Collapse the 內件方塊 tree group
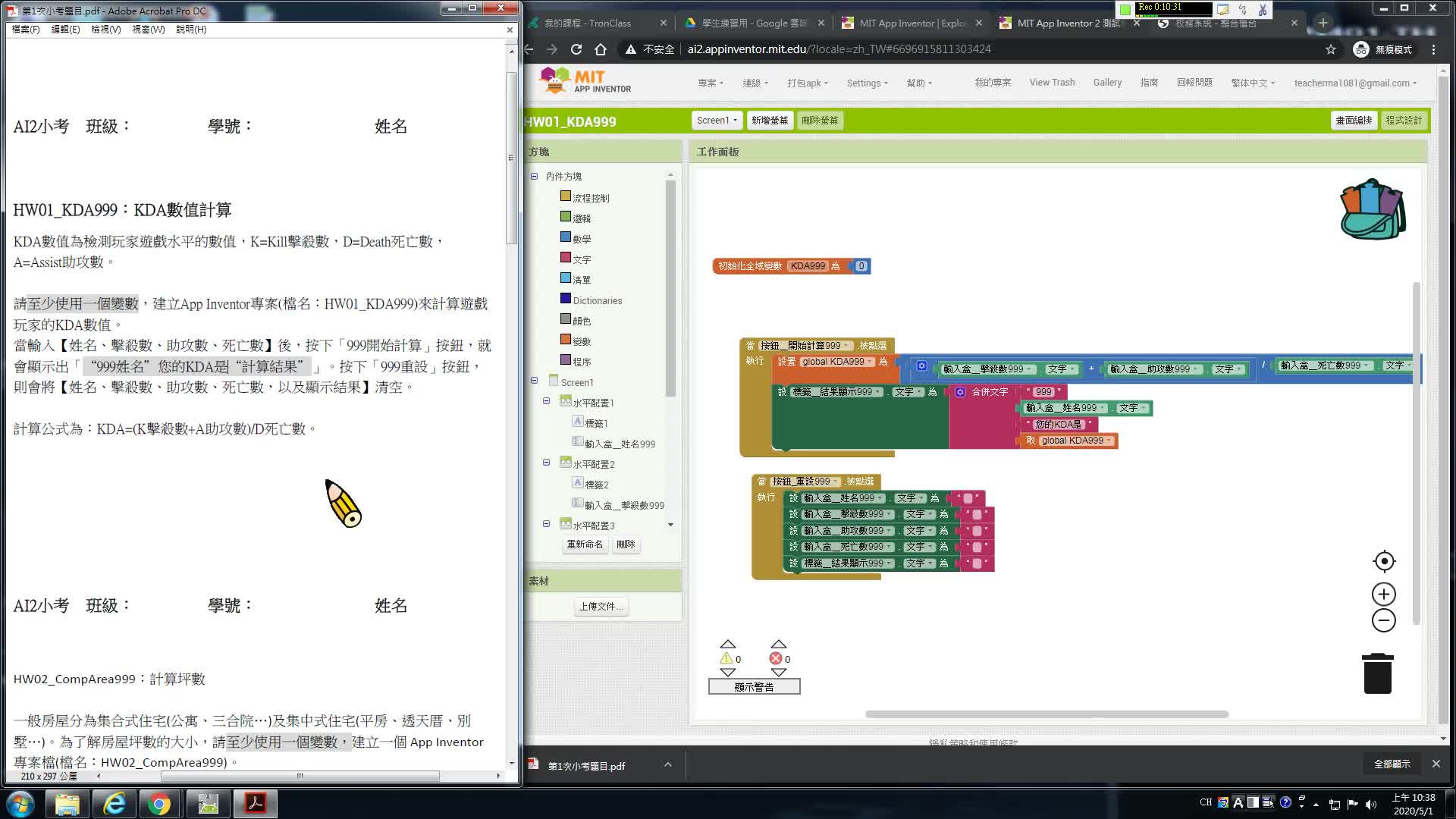1456x819 pixels. 534,176
